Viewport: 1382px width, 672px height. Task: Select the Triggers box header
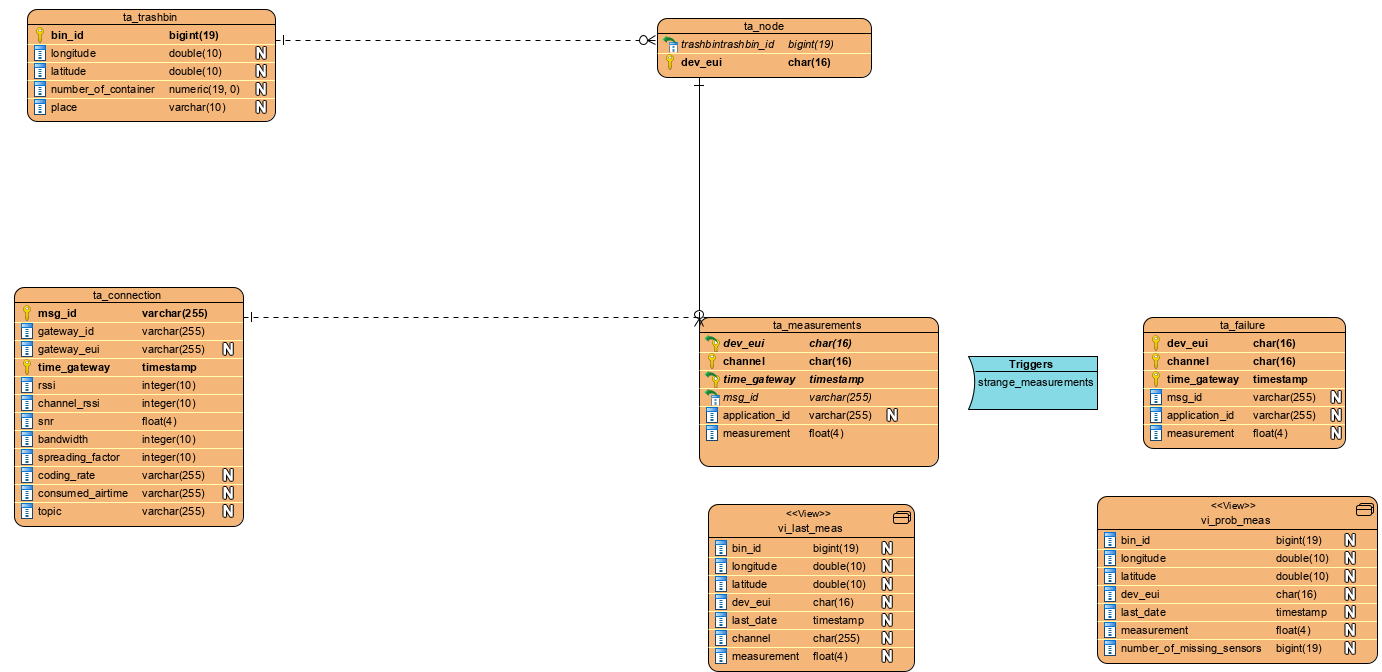(1031, 364)
